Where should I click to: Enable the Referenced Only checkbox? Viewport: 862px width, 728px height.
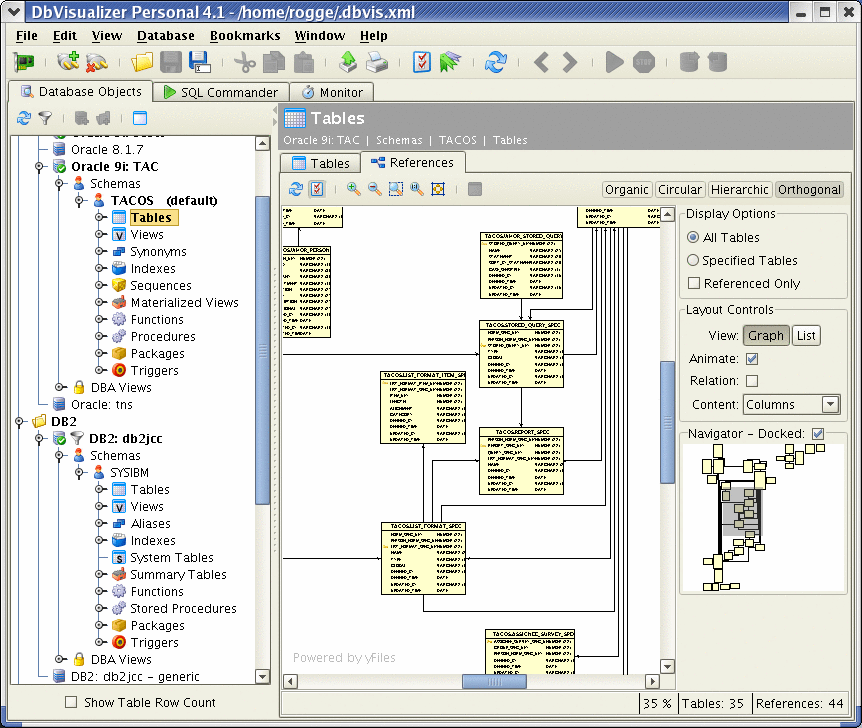click(693, 283)
